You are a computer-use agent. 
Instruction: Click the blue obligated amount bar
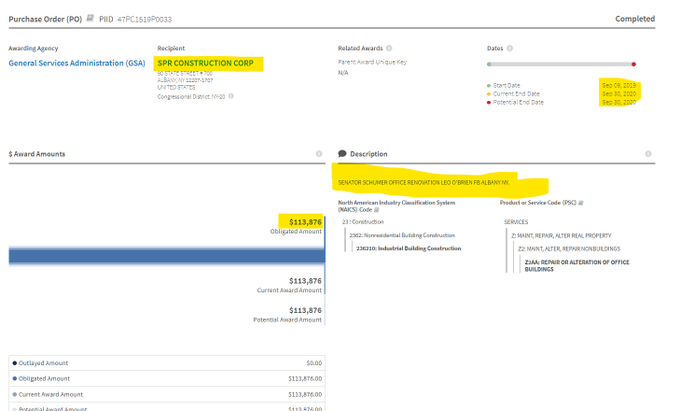click(x=166, y=256)
